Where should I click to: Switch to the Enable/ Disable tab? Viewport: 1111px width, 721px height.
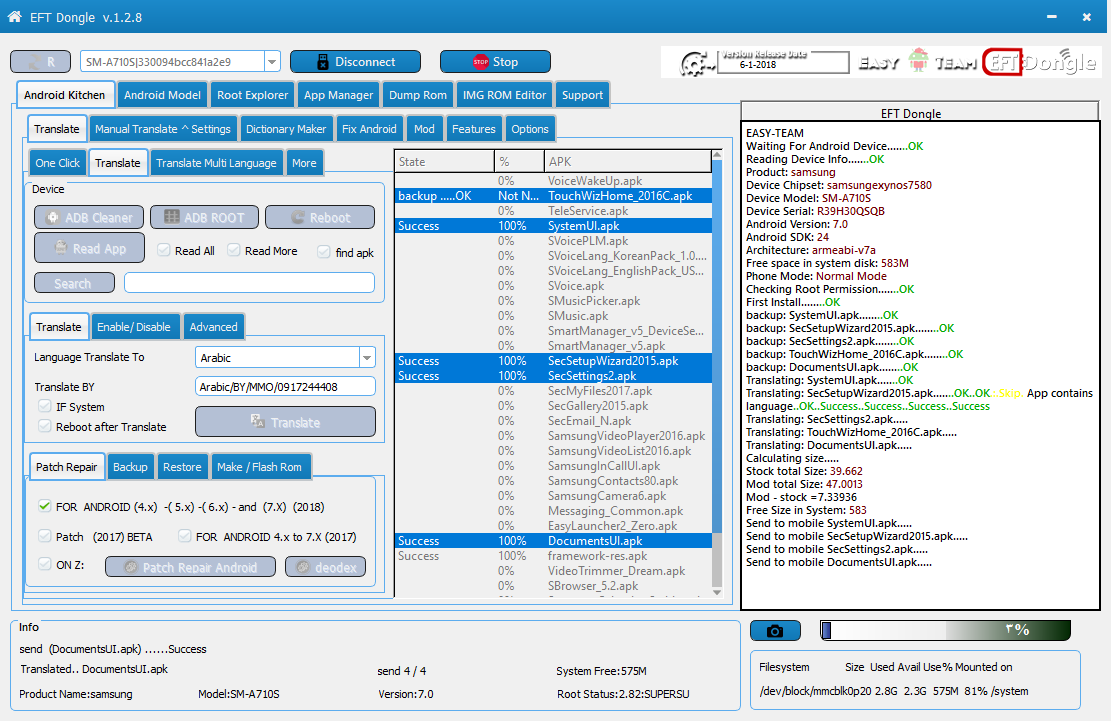[x=134, y=327]
